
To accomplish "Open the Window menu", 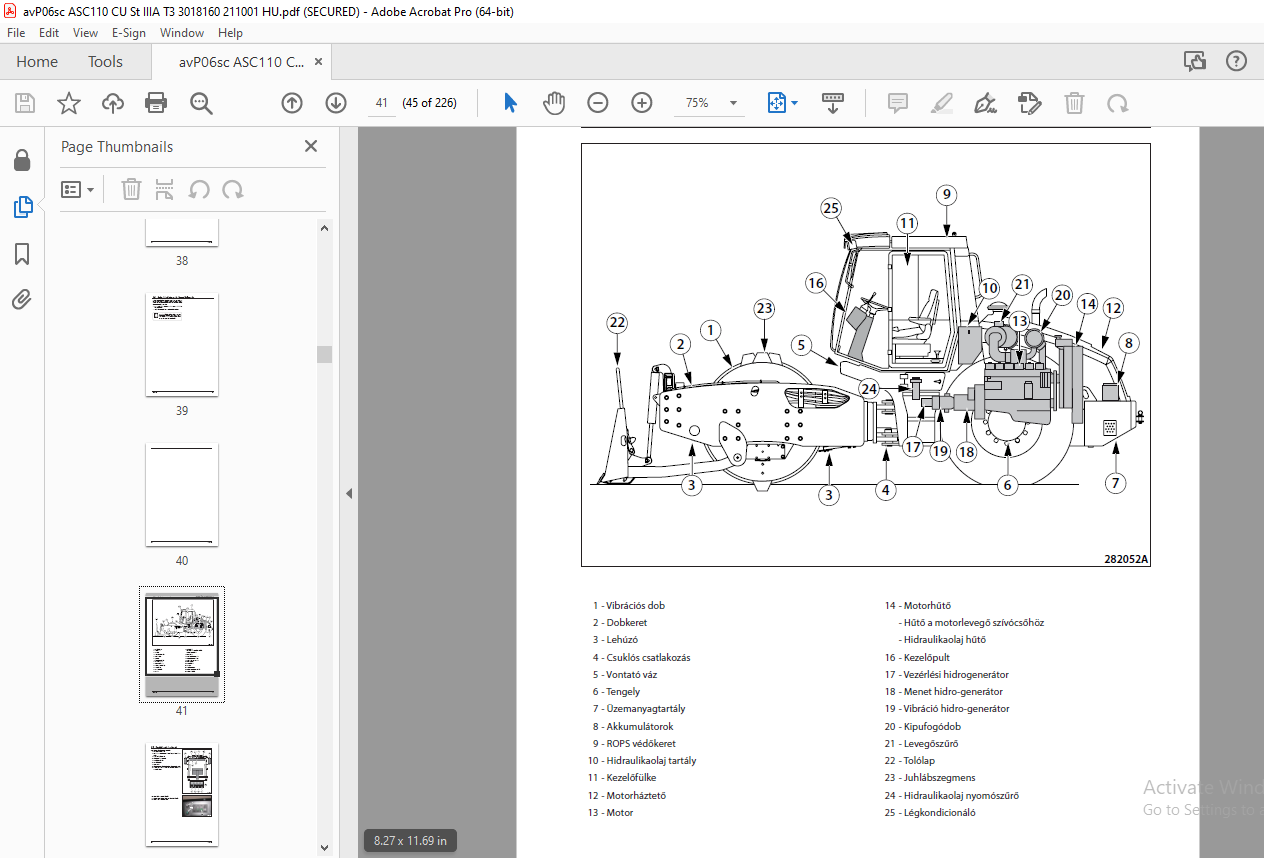I will (x=182, y=33).
